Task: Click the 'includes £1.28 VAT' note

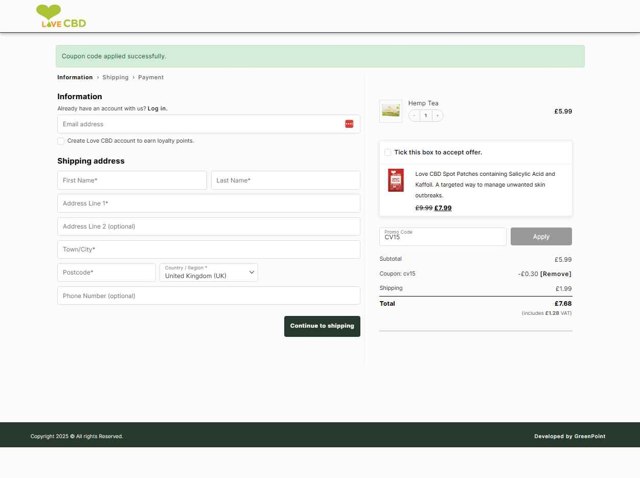Action: point(547,313)
